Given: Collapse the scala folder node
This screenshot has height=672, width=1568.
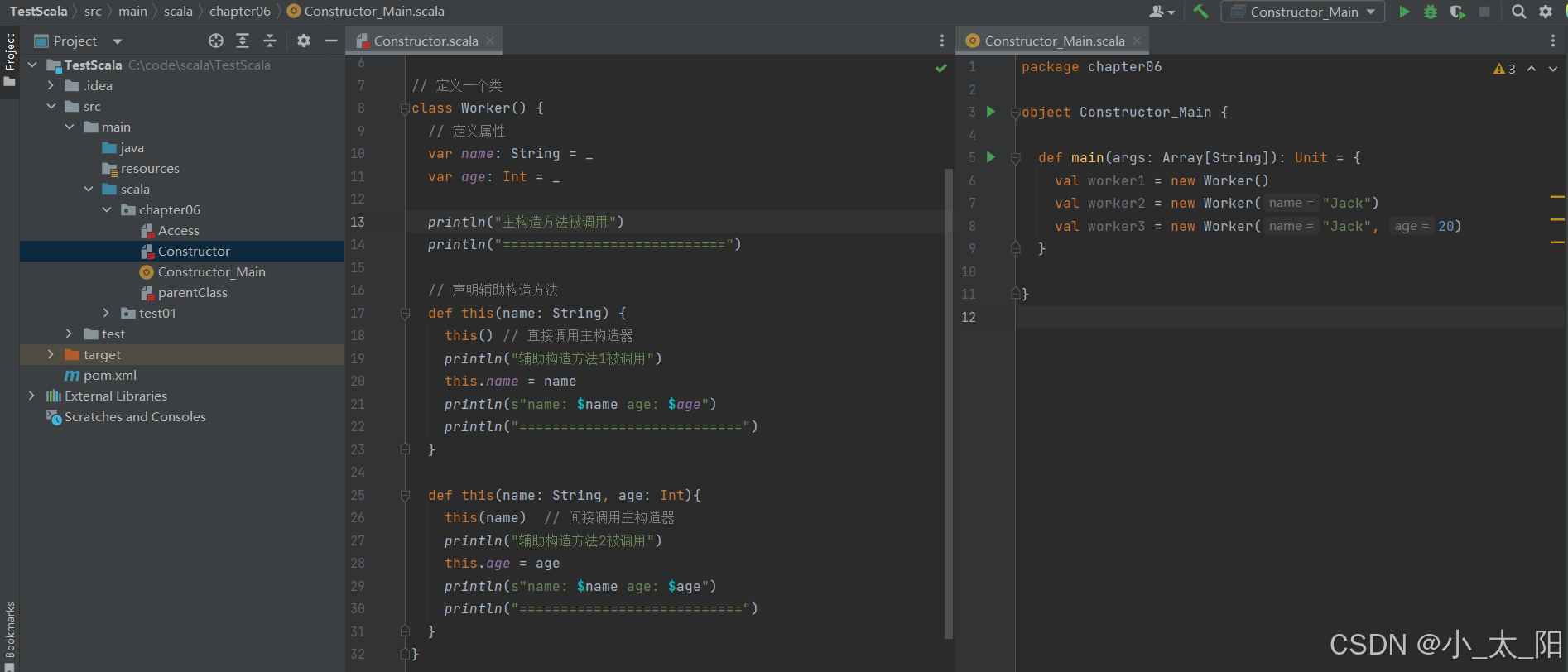Looking at the screenshot, I should coord(89,189).
